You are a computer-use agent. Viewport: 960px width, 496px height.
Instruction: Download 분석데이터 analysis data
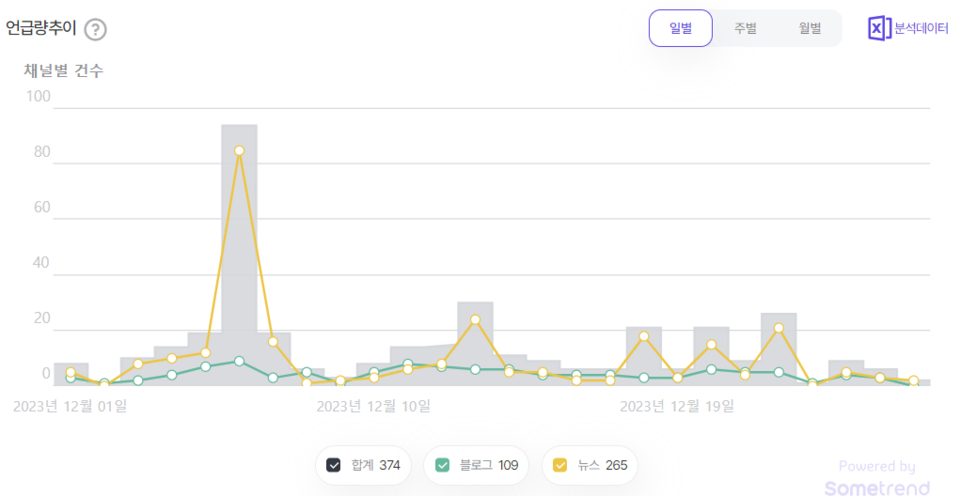pos(921,28)
